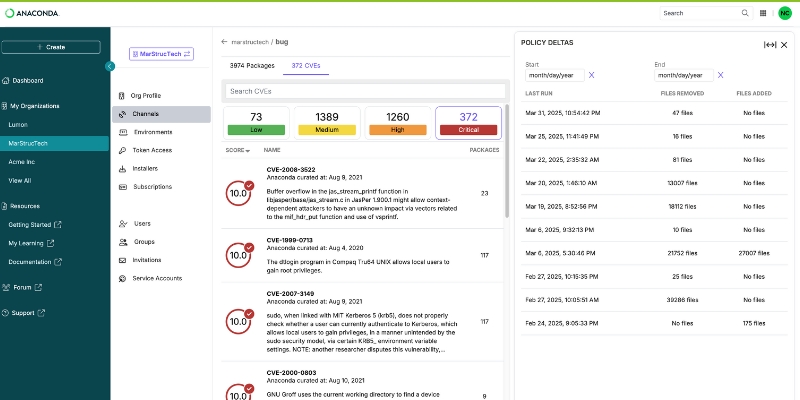This screenshot has width=800, height=400.
Task: Clear the End date field
Action: click(x=720, y=75)
